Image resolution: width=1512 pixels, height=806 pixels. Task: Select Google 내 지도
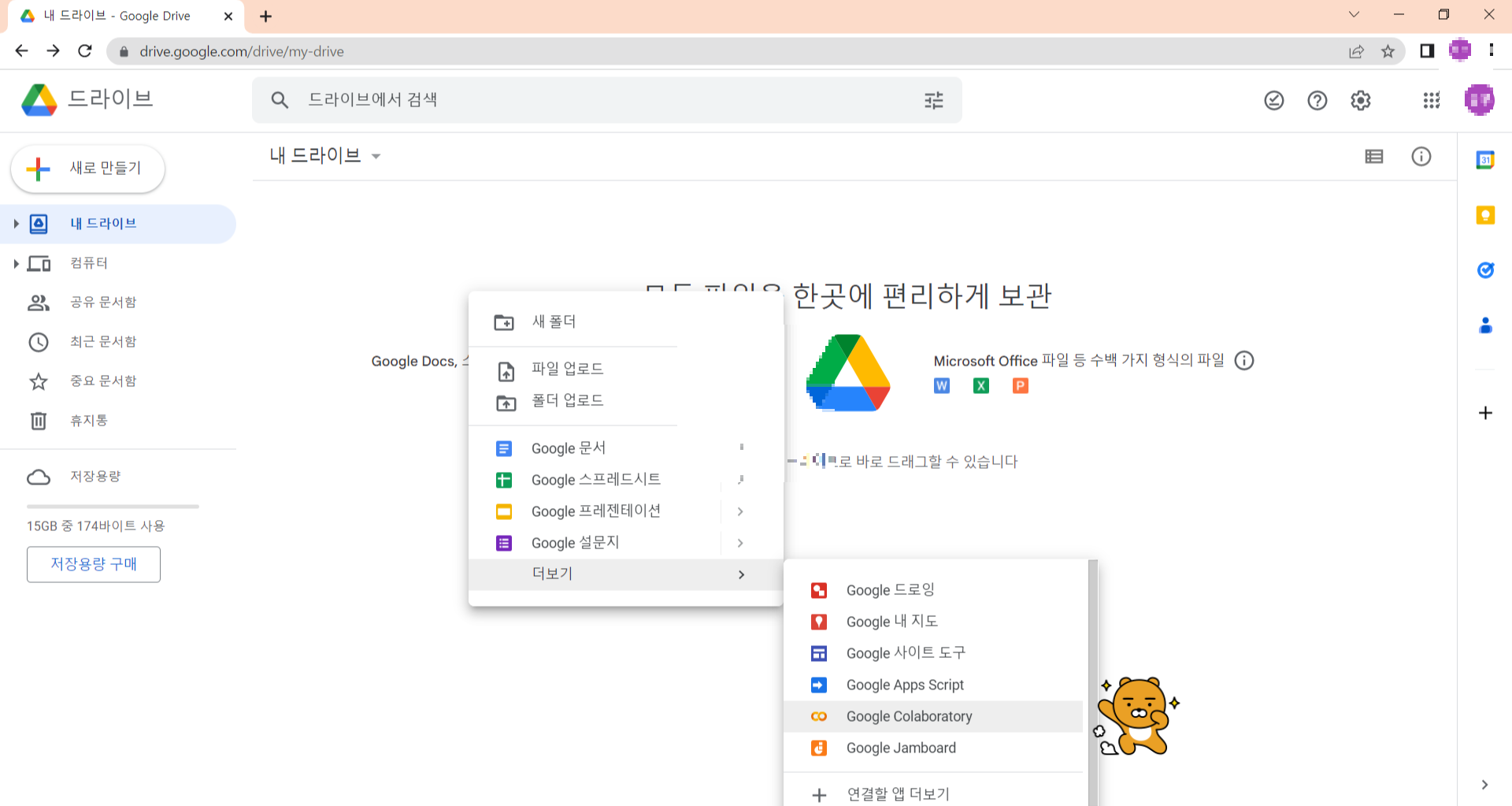pyautogui.click(x=934, y=622)
